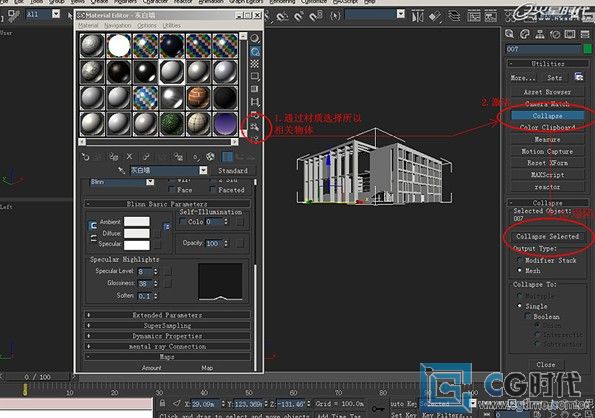Click the Standard material type button
This screenshot has height=418, width=595.
point(233,171)
